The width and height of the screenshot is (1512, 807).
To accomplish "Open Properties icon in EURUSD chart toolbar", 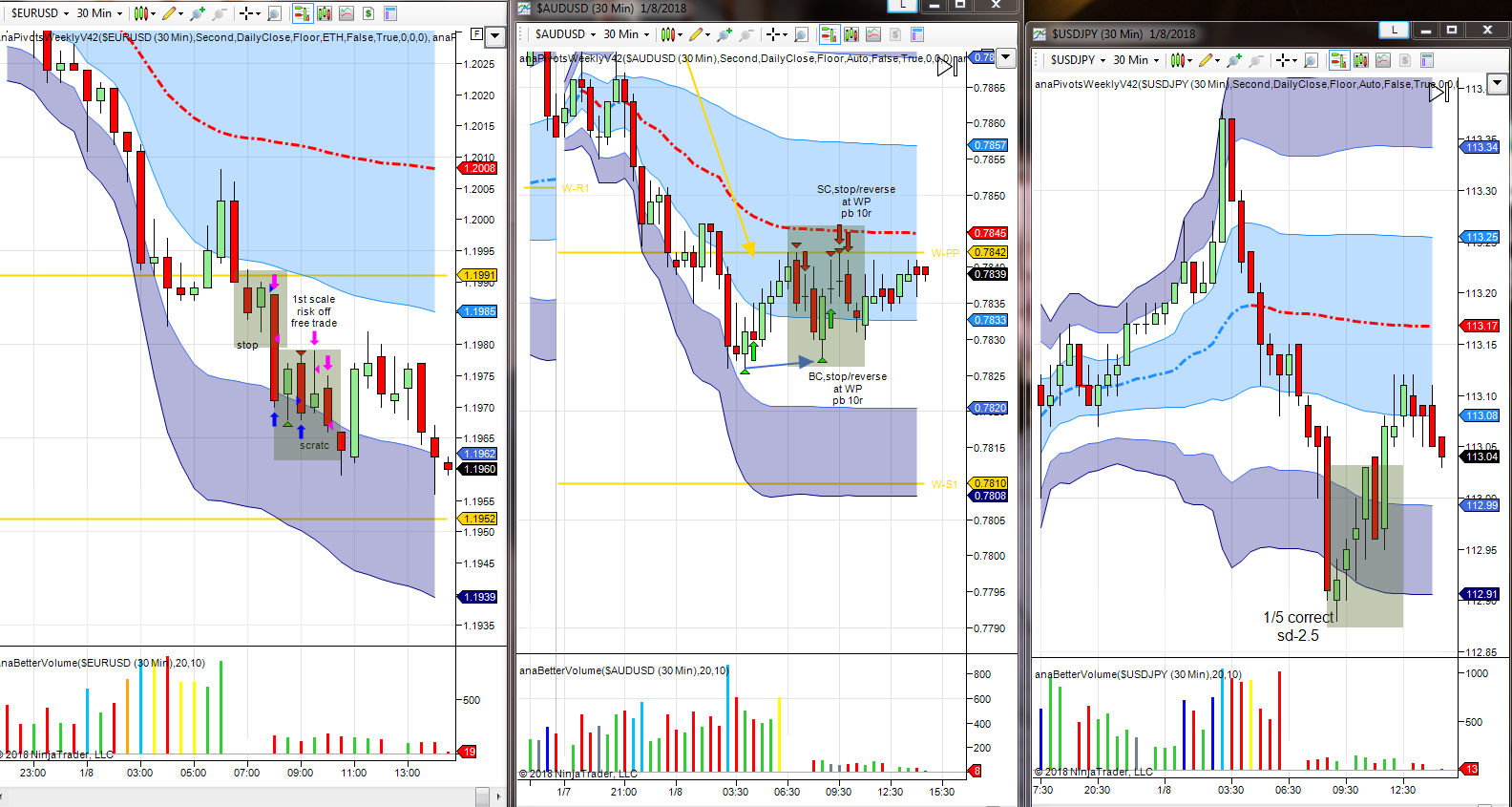I will pos(390,13).
